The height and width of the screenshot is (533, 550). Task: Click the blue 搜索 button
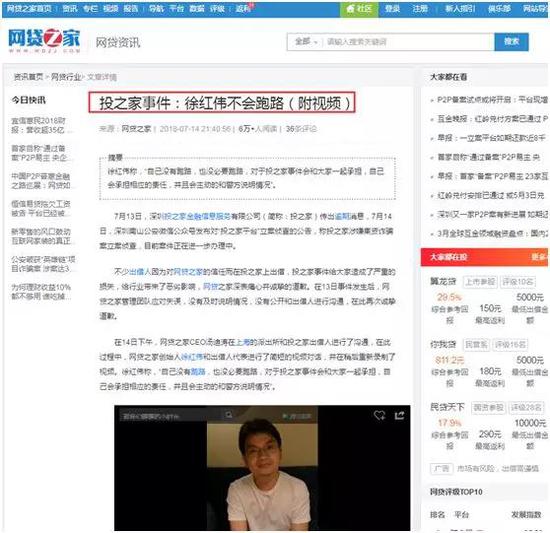pos(511,42)
